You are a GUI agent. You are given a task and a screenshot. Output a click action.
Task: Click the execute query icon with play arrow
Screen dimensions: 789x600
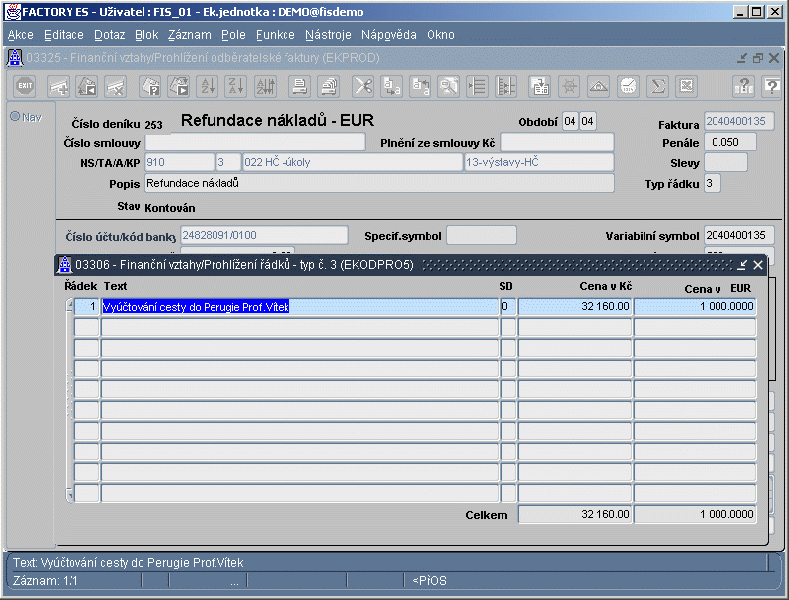(x=179, y=86)
